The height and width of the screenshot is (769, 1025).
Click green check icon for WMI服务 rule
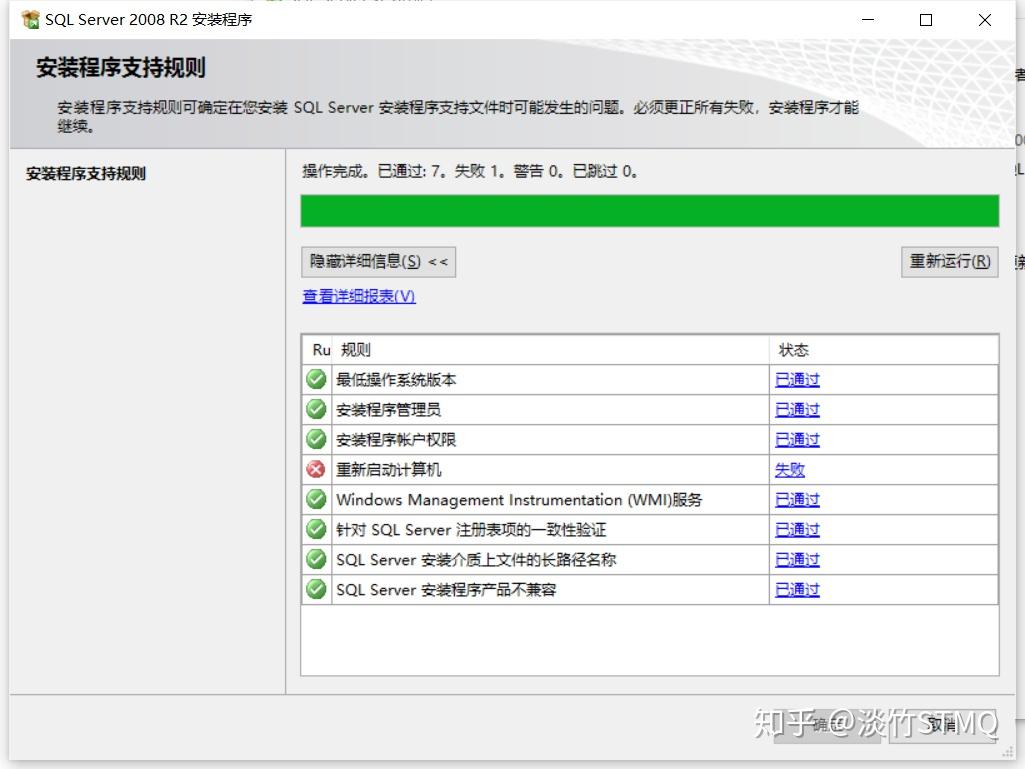point(316,500)
